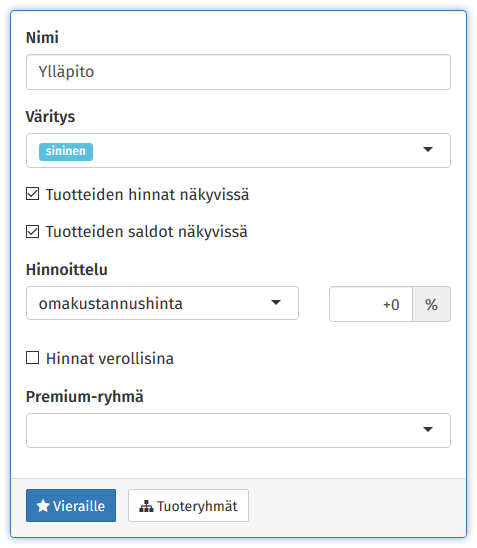Click the sitemap icon on Tuoteryhmät button
The width and height of the screenshot is (477, 548).
click(x=146, y=506)
